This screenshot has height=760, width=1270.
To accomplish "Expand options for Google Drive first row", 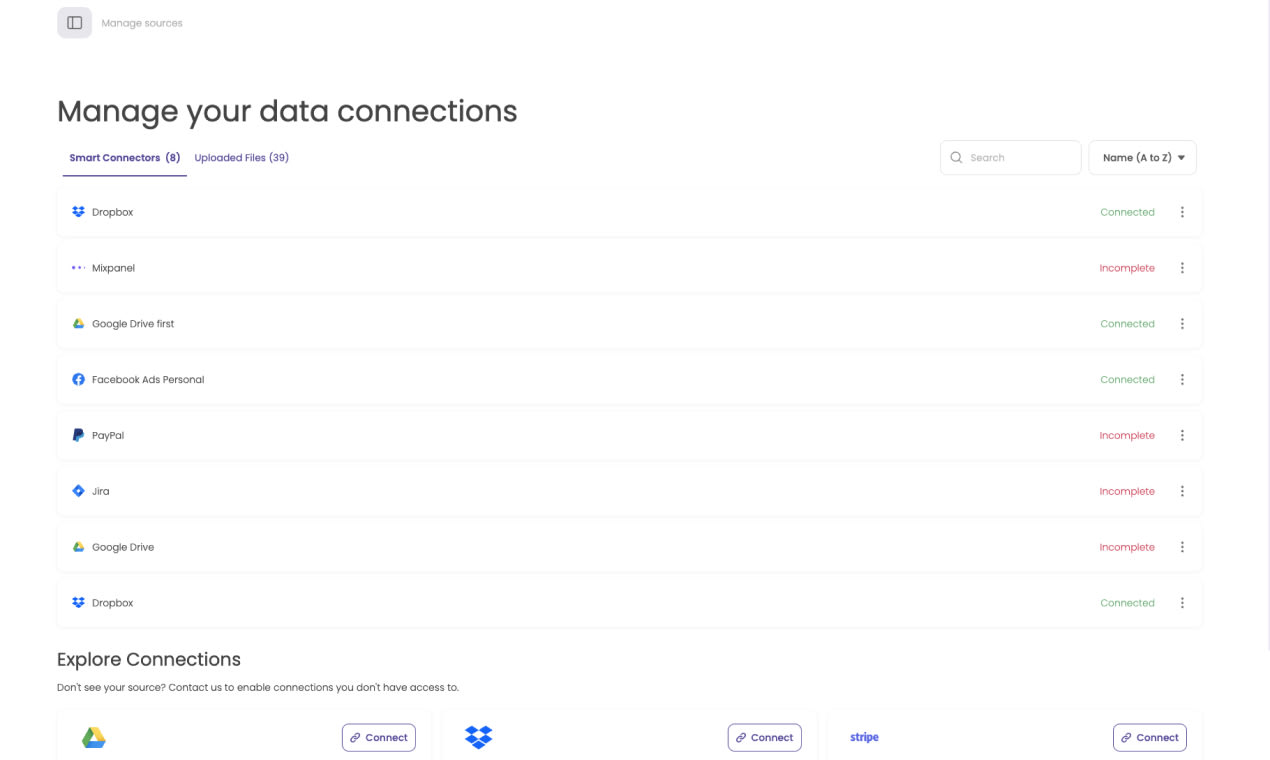I will (x=1182, y=324).
